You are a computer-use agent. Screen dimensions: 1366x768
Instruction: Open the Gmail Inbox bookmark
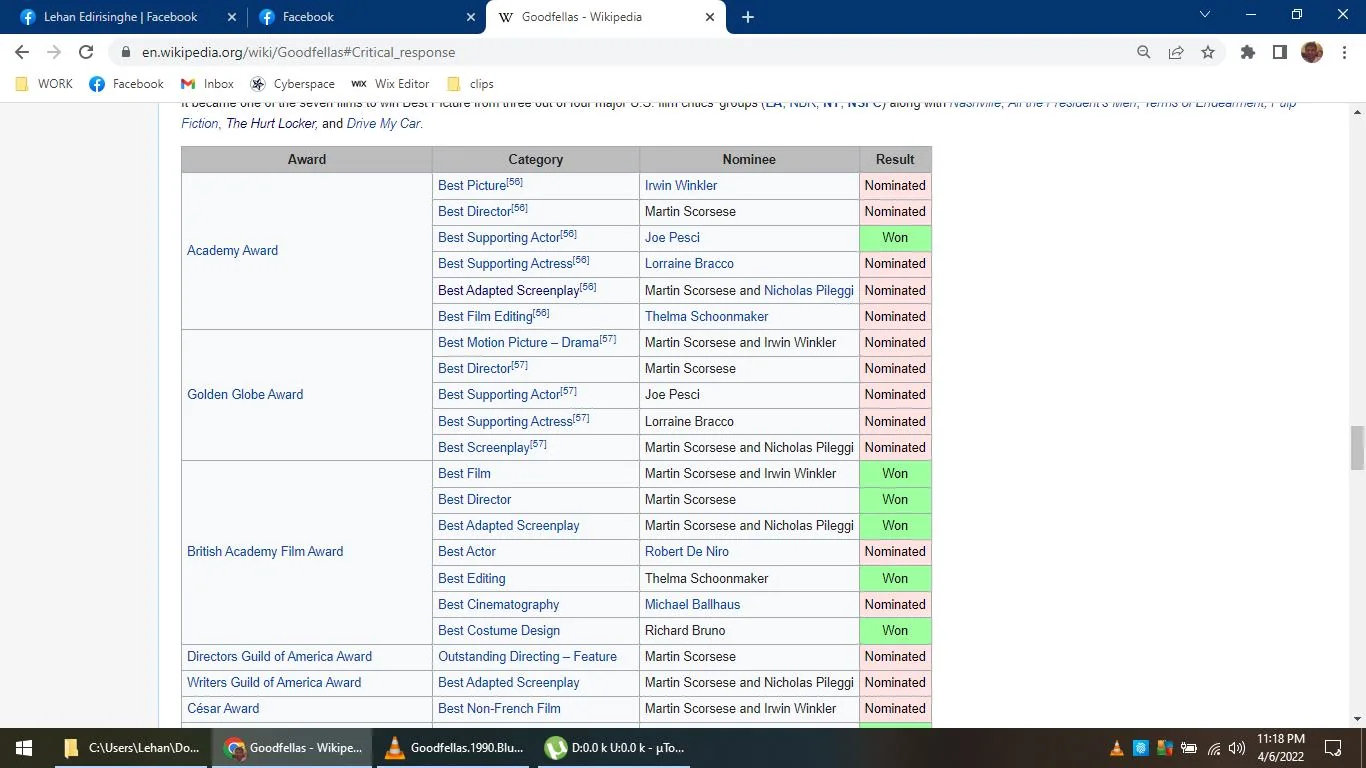[x=207, y=84]
